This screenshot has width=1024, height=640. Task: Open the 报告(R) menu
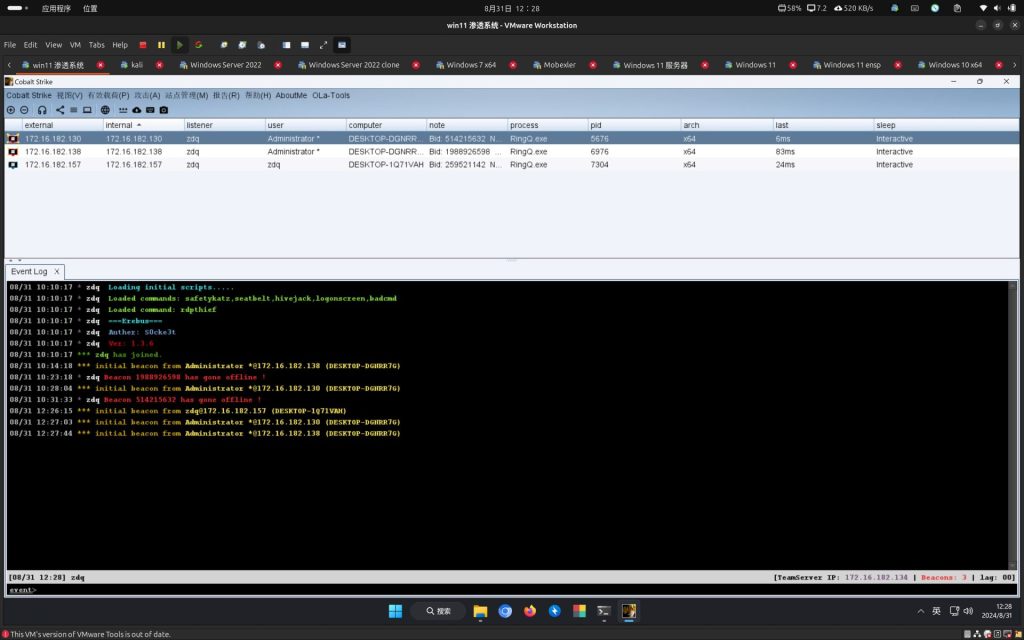click(x=226, y=95)
